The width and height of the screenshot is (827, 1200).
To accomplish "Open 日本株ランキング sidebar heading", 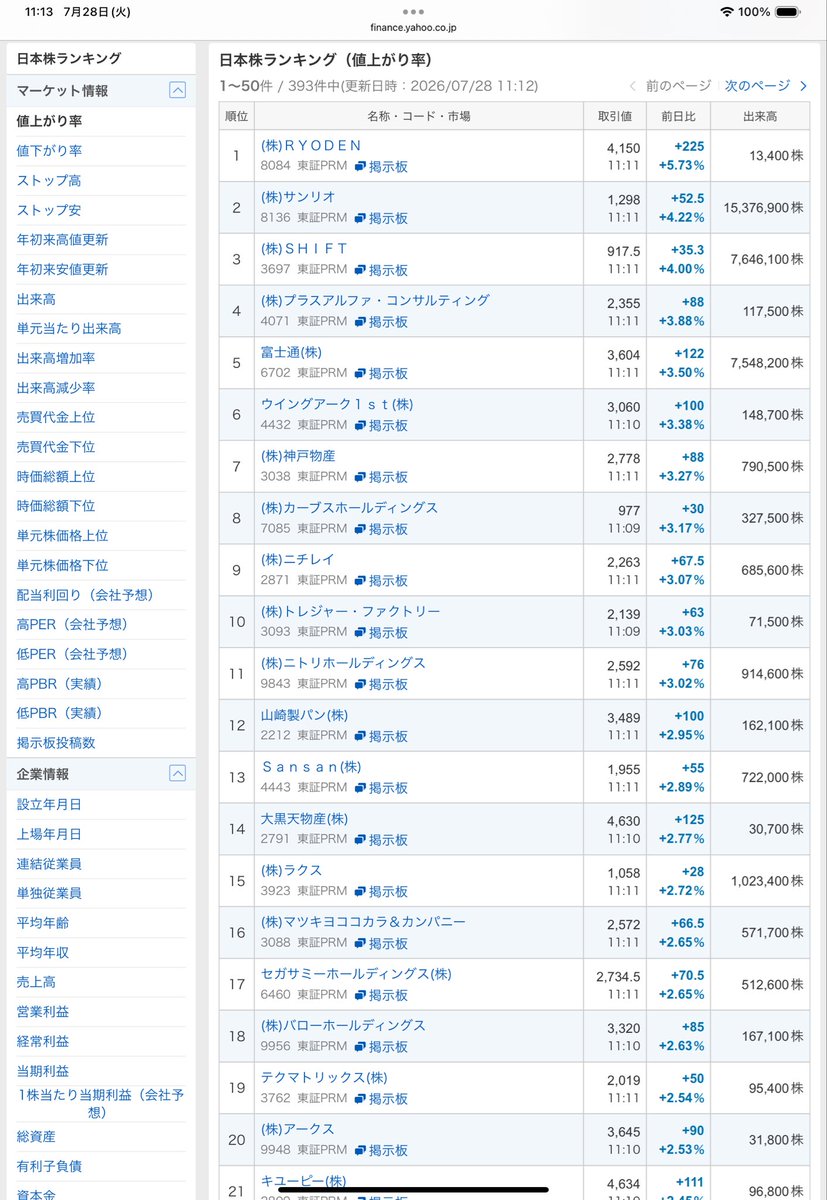I will click(x=69, y=59).
